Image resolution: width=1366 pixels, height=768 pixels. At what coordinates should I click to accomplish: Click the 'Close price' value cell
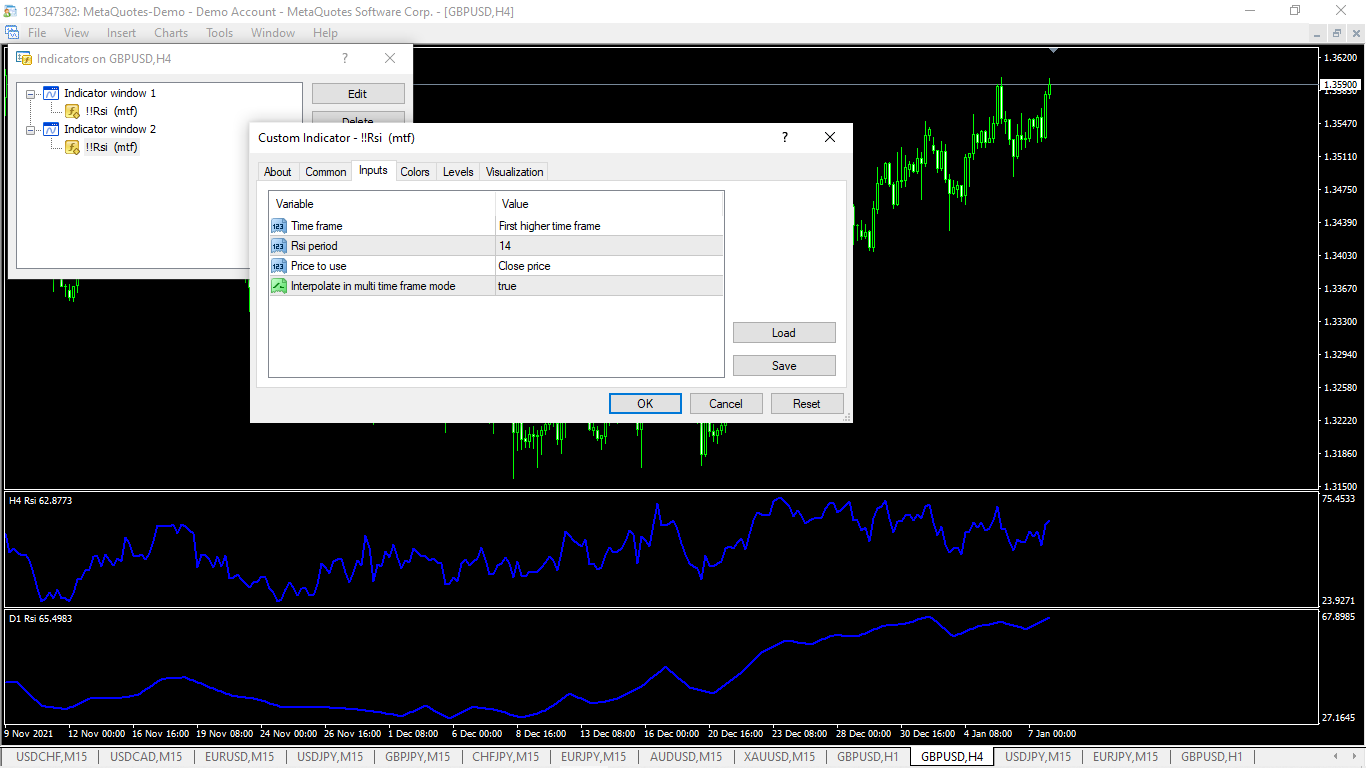pyautogui.click(x=609, y=266)
